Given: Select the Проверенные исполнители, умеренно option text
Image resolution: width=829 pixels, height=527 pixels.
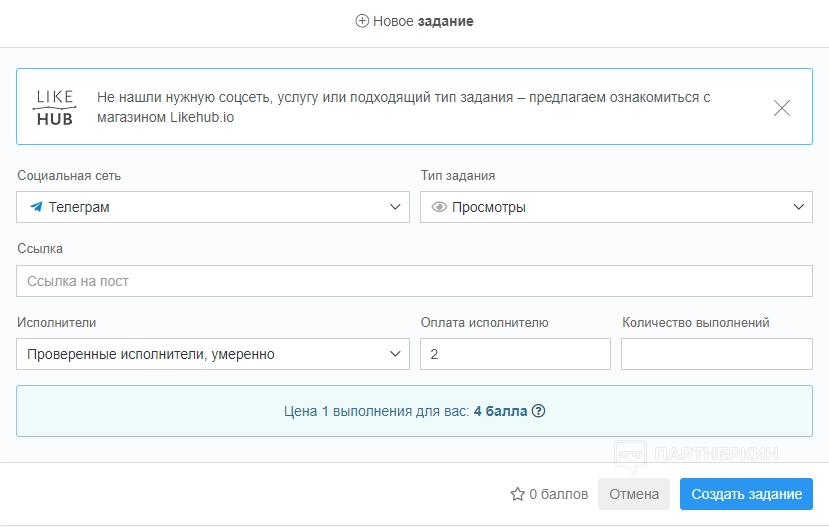Looking at the screenshot, I should (x=151, y=354).
